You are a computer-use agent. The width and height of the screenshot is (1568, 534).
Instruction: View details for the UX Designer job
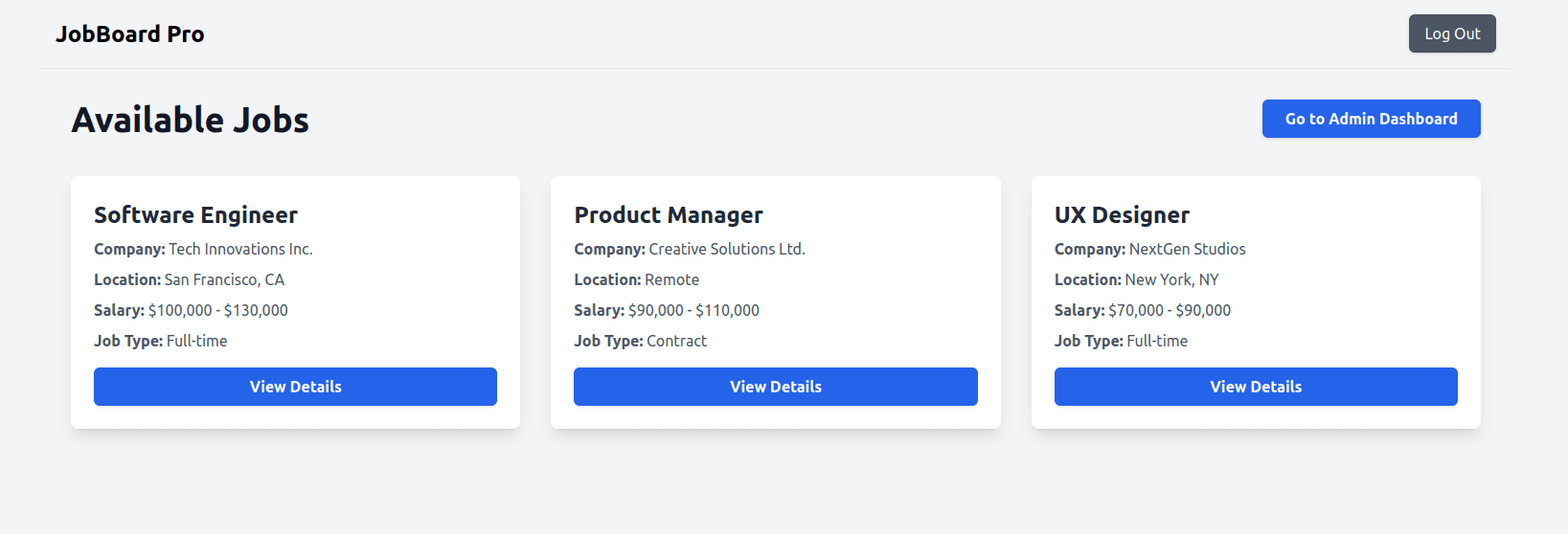(1255, 387)
